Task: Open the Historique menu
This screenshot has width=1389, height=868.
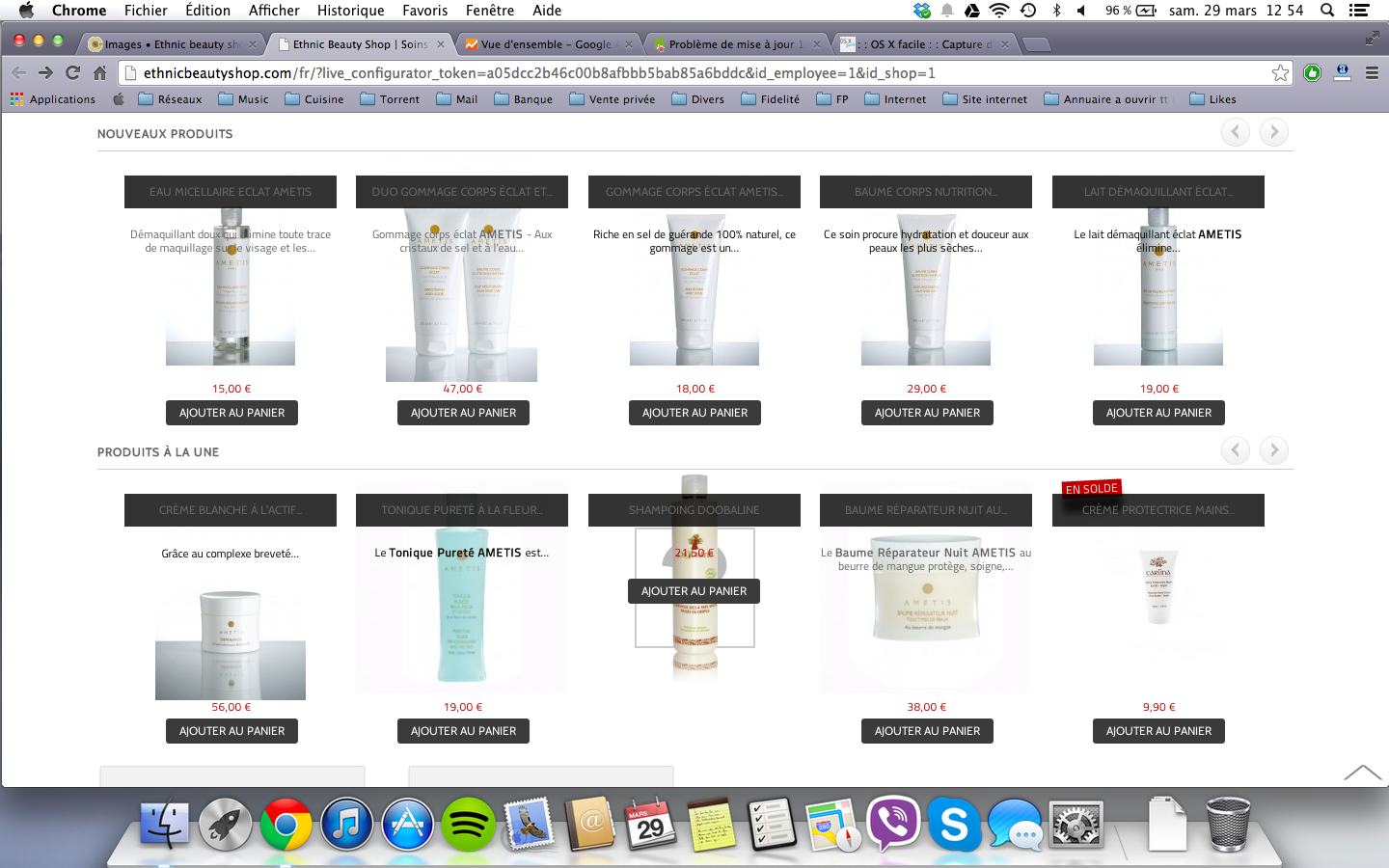Action: point(350,11)
